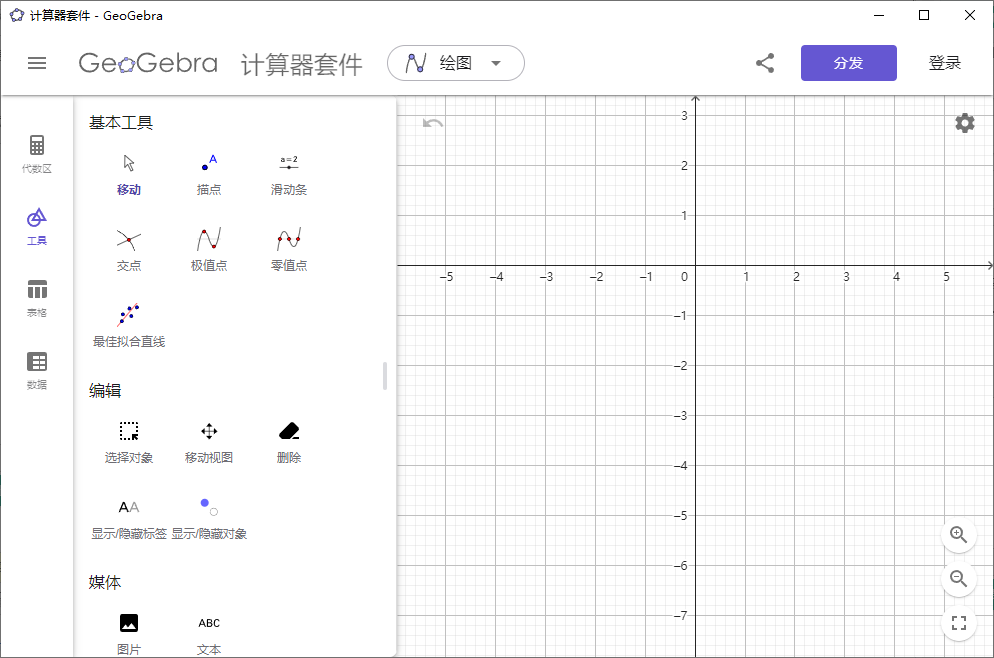The height and width of the screenshot is (658, 994).
Task: Open the hamburger main menu
Action: tap(37, 62)
